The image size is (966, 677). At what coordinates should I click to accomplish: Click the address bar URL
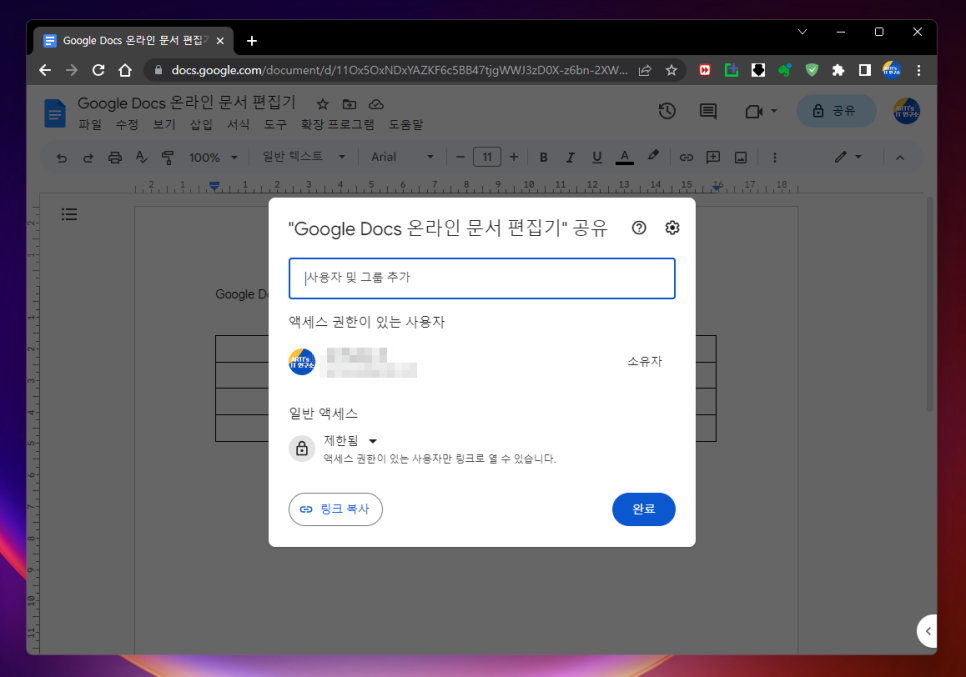[399, 70]
